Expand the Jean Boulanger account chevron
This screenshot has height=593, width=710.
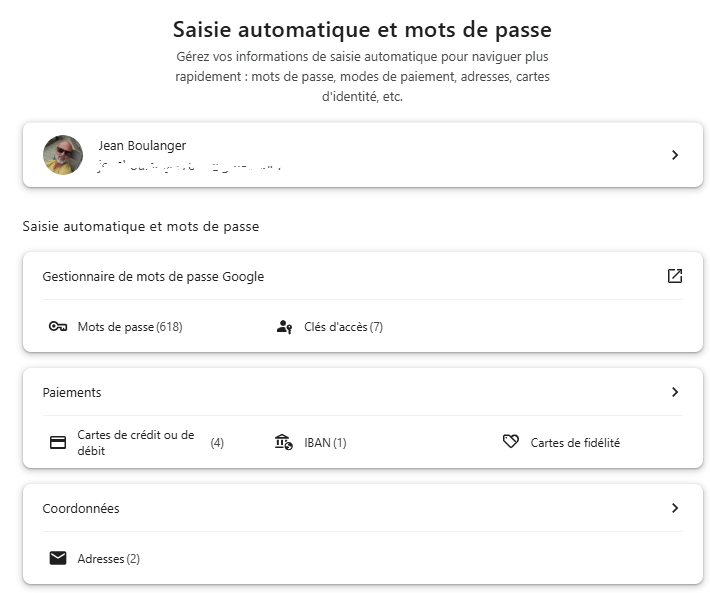pos(675,155)
